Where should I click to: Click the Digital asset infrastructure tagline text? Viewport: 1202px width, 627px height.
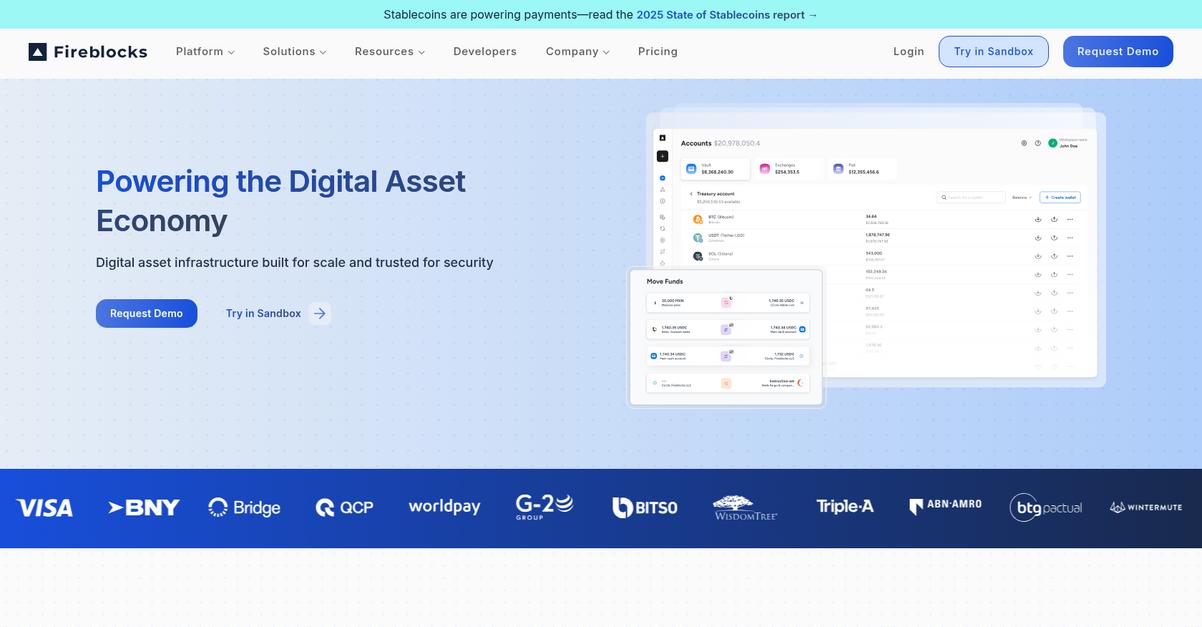(295, 262)
